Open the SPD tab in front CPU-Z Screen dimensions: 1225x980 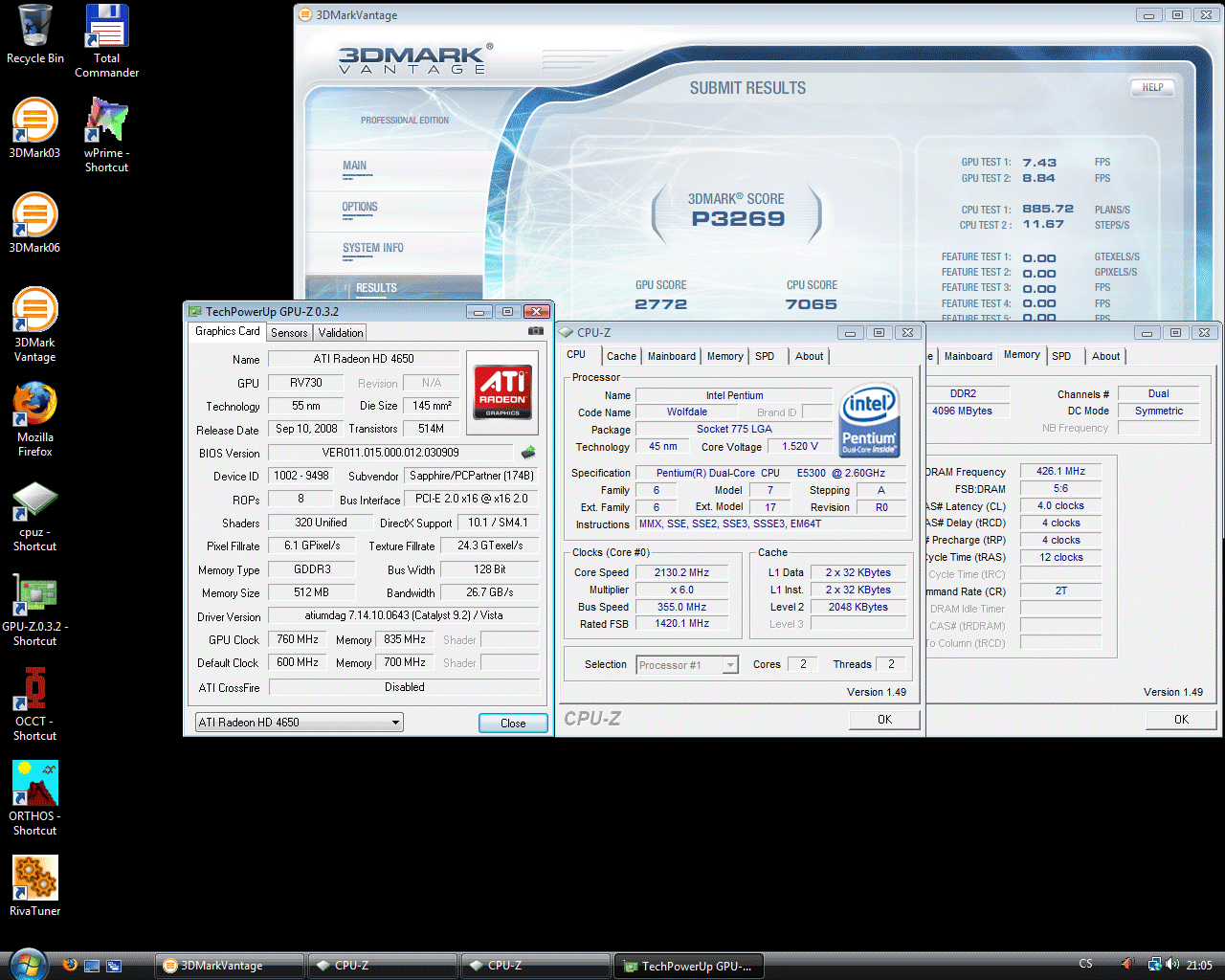[765, 356]
